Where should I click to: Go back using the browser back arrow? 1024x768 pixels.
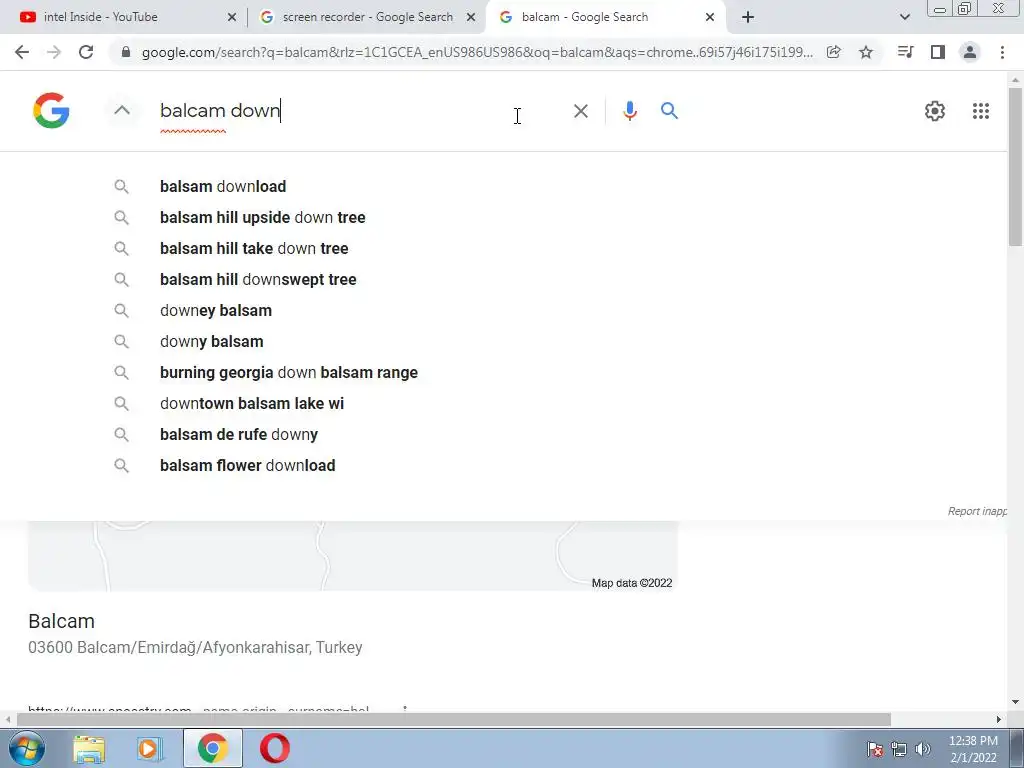22,52
